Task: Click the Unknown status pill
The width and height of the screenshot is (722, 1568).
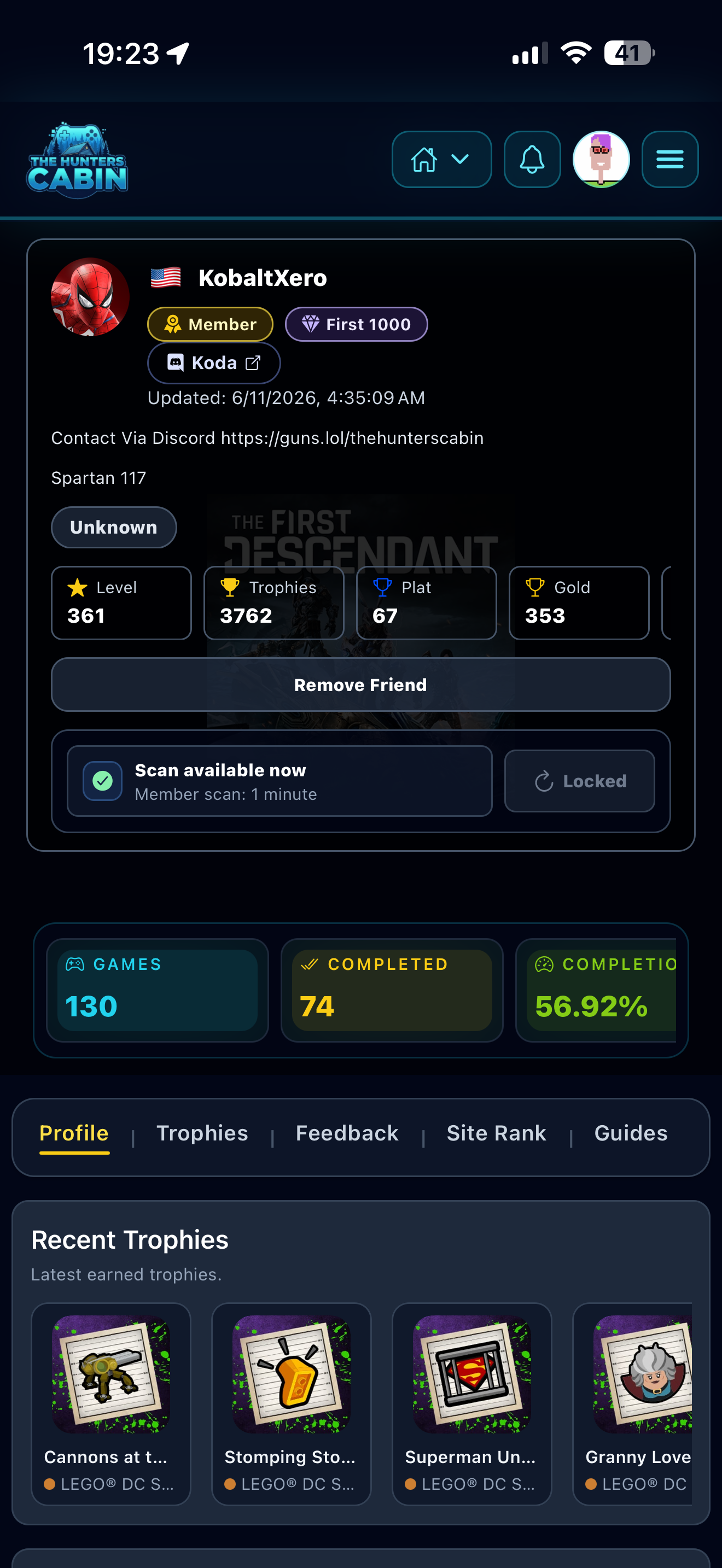Action: (114, 527)
